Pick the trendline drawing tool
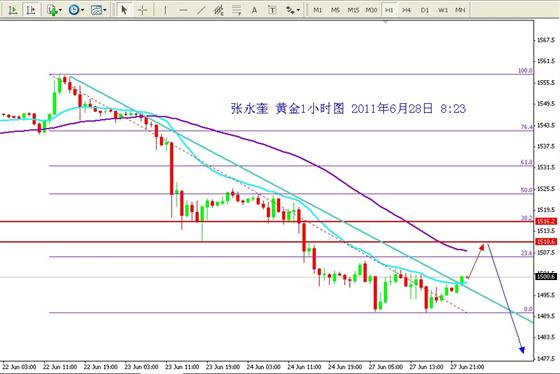The width and height of the screenshot is (560, 374). [201, 10]
